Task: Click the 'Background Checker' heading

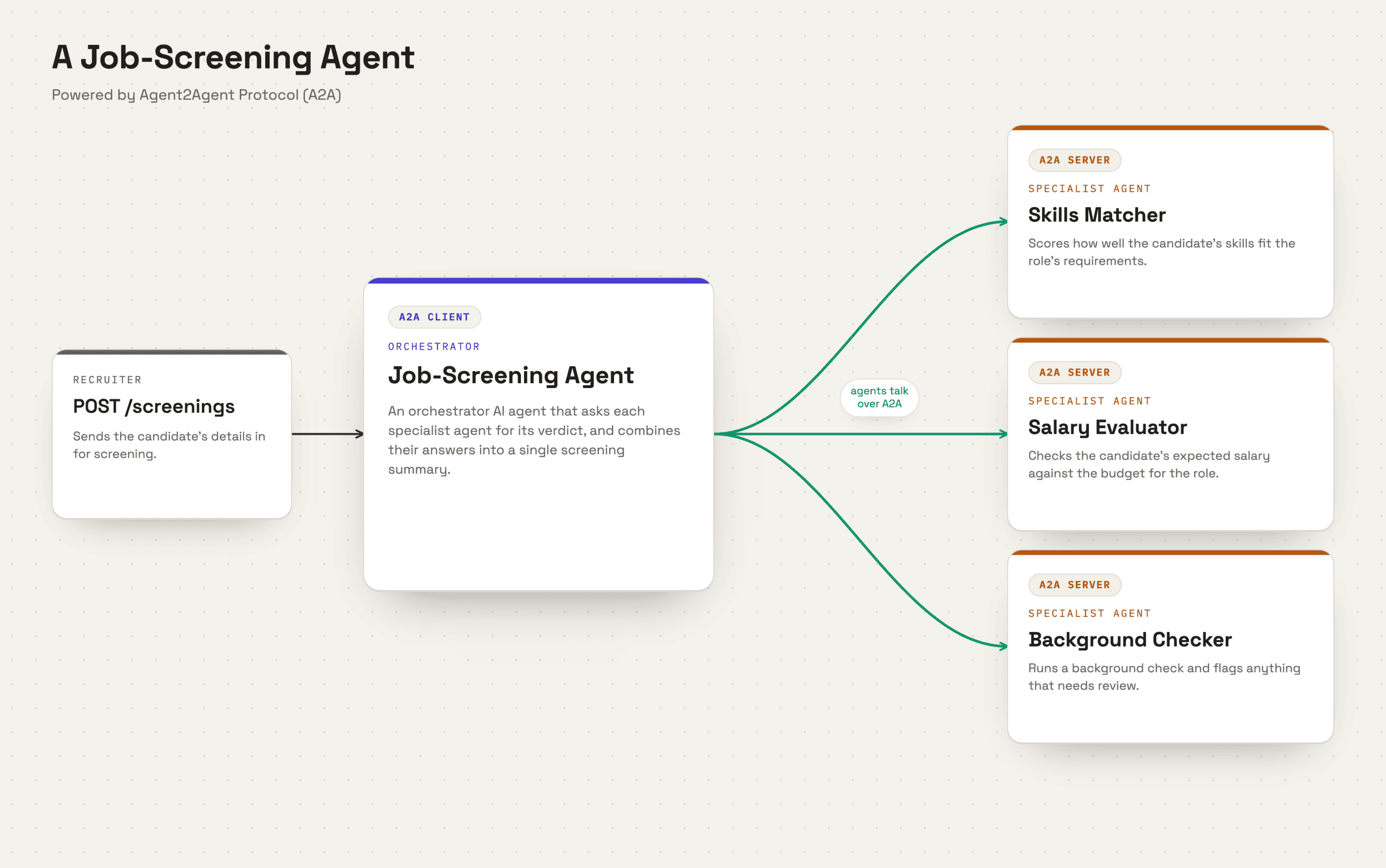Action: pyautogui.click(x=1130, y=640)
